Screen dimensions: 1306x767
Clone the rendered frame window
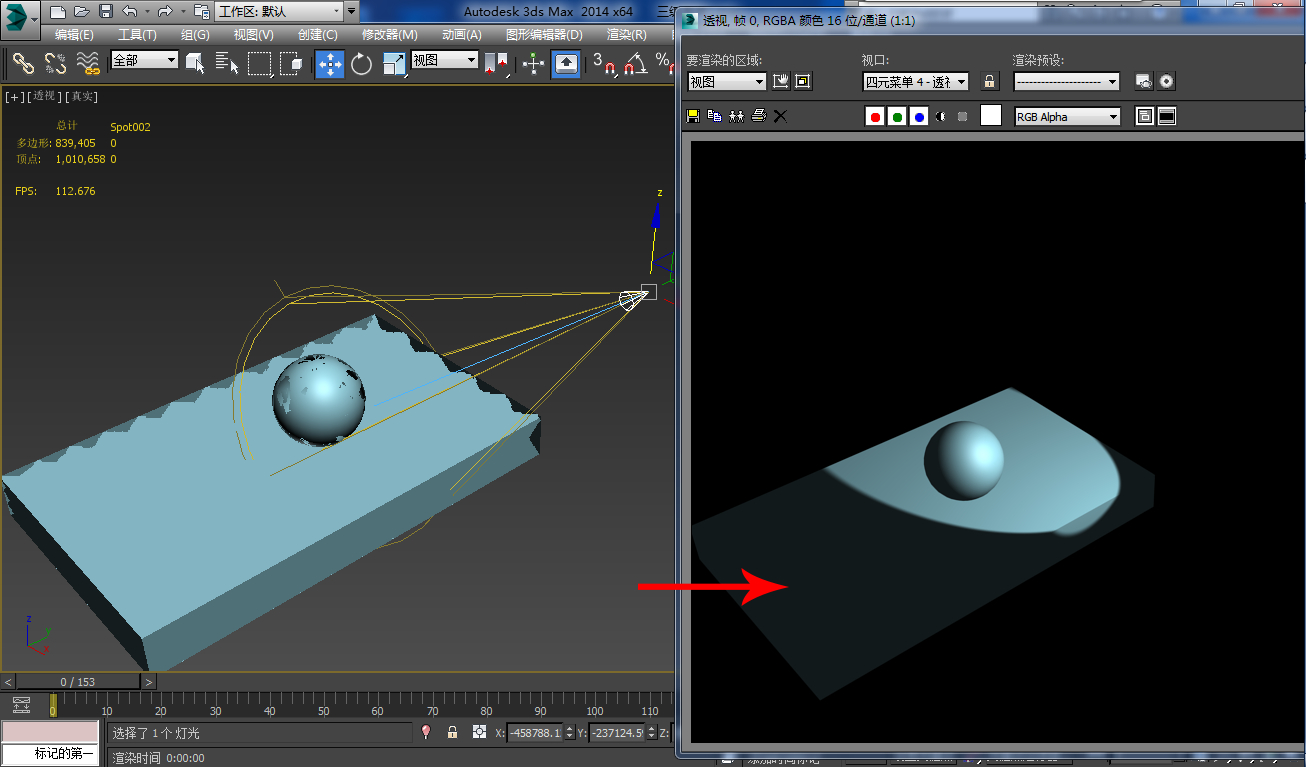(736, 116)
